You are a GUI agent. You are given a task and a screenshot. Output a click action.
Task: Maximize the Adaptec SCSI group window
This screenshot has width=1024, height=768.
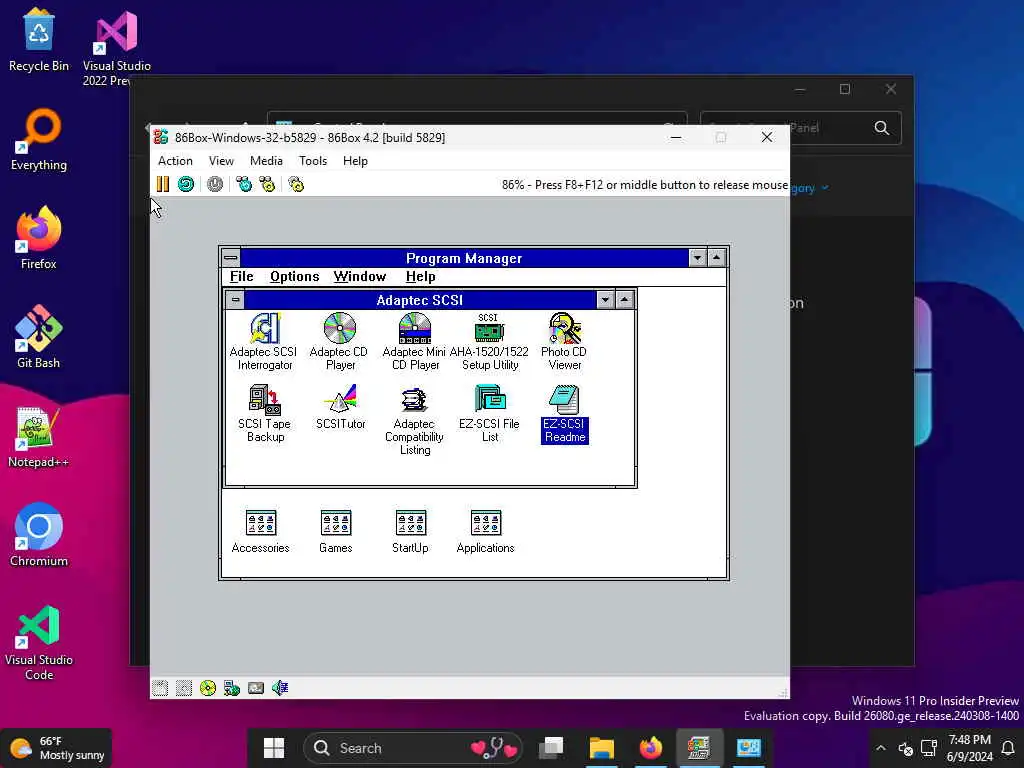(624, 300)
